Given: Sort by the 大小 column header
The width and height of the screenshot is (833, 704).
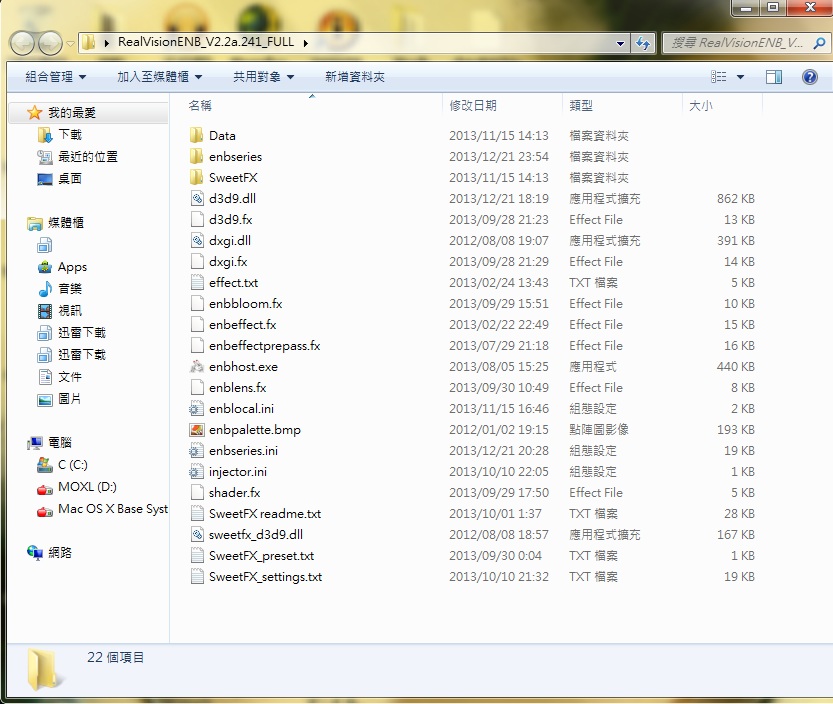Looking at the screenshot, I should [x=700, y=106].
